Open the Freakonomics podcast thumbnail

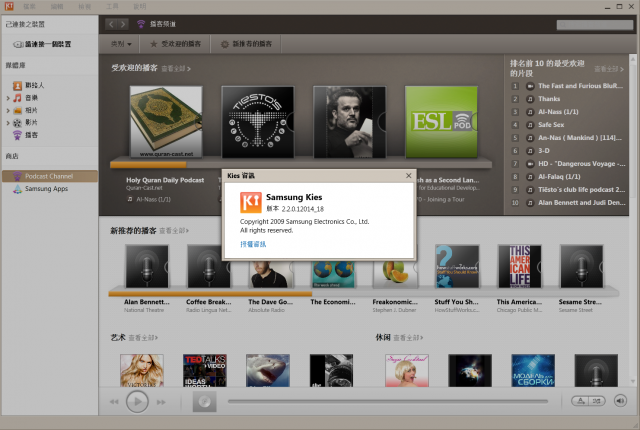(395, 273)
